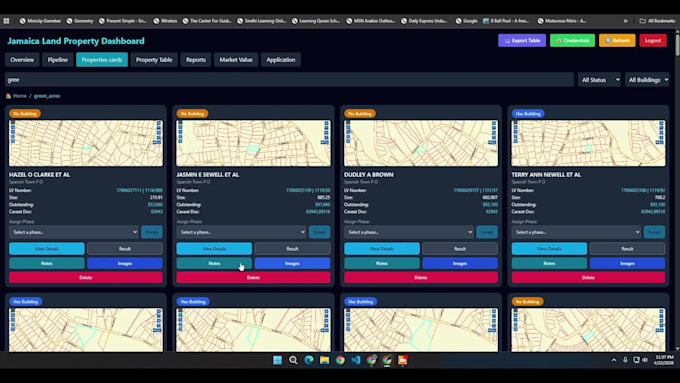The image size is (680, 383).
Task: Switch to Pipeline tab
Action: (58, 60)
